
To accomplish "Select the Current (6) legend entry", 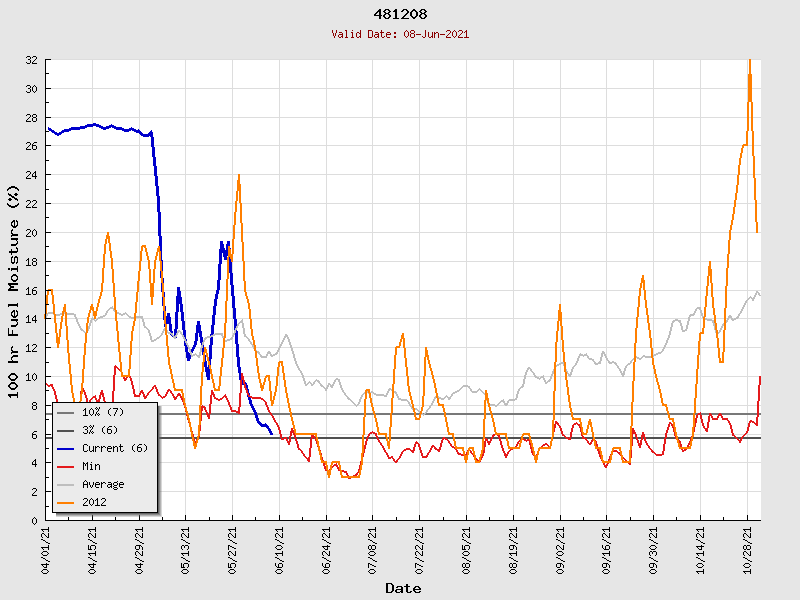I will [x=114, y=448].
